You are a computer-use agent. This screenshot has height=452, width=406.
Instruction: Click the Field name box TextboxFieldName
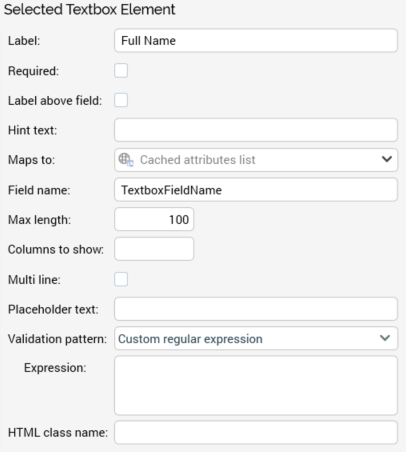(256, 190)
